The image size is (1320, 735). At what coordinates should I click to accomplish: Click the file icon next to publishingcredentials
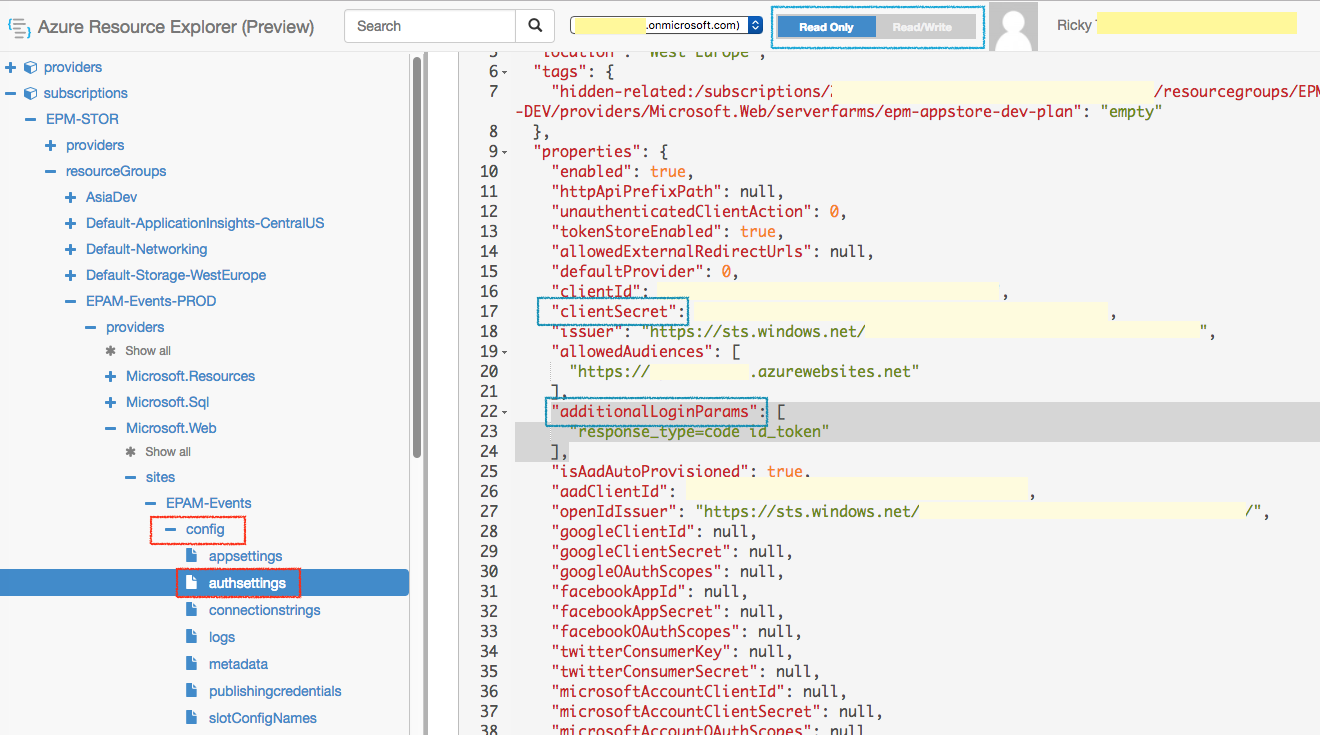click(192, 691)
